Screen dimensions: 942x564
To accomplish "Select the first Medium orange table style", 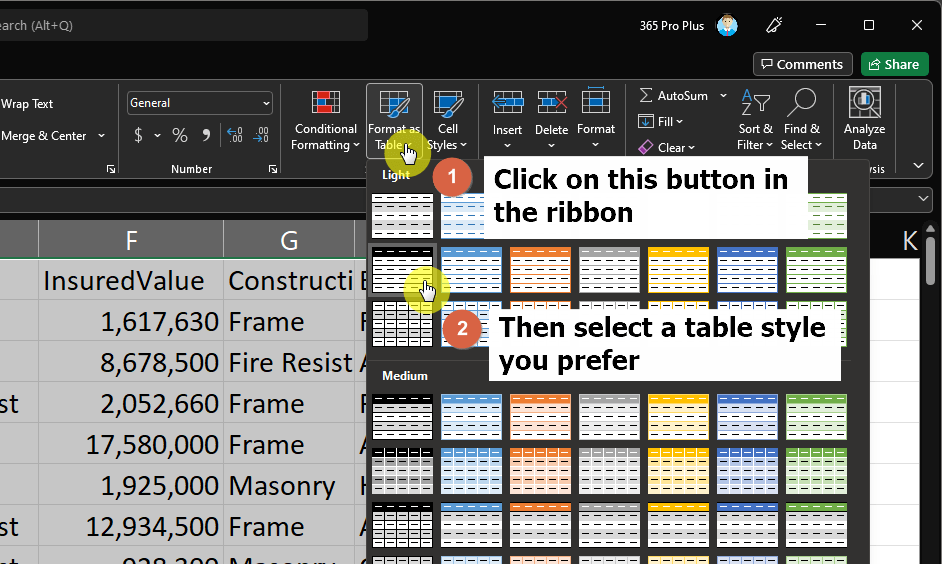I will (x=541, y=417).
